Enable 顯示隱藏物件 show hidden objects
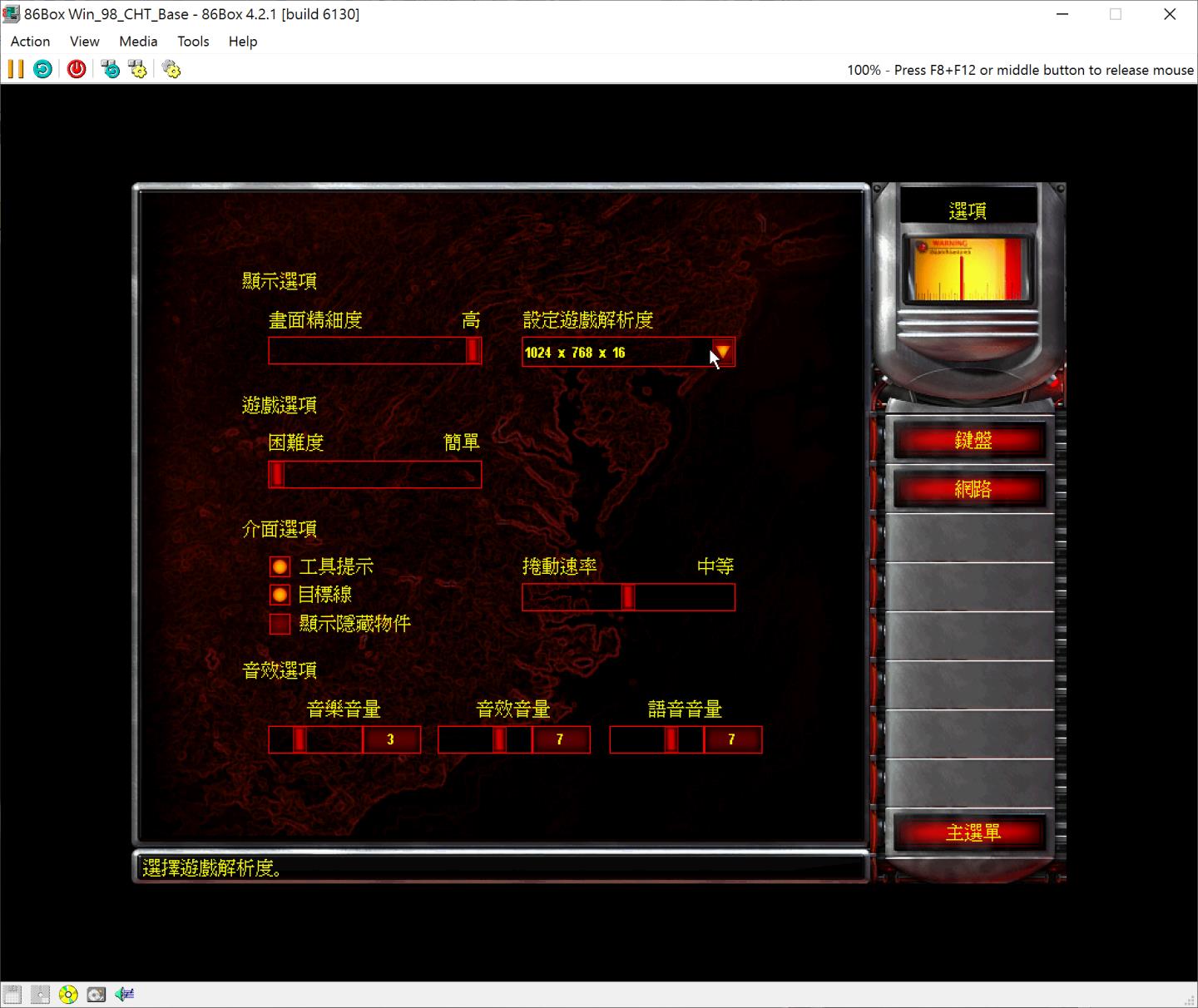The image size is (1198, 1008). [280, 623]
